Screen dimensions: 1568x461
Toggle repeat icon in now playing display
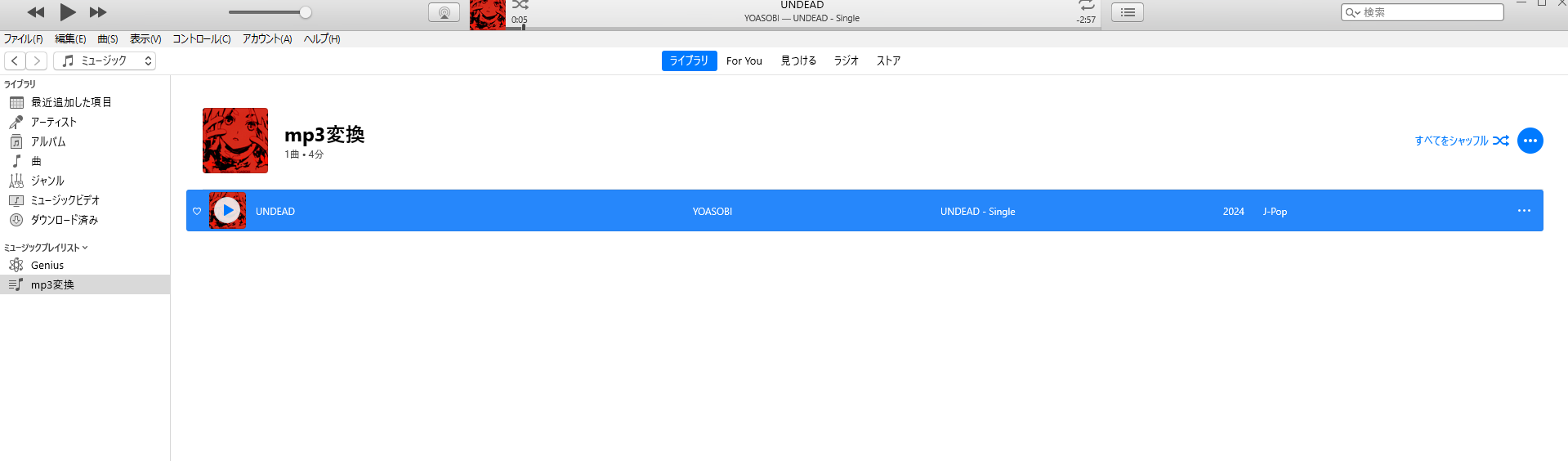coord(1087,5)
